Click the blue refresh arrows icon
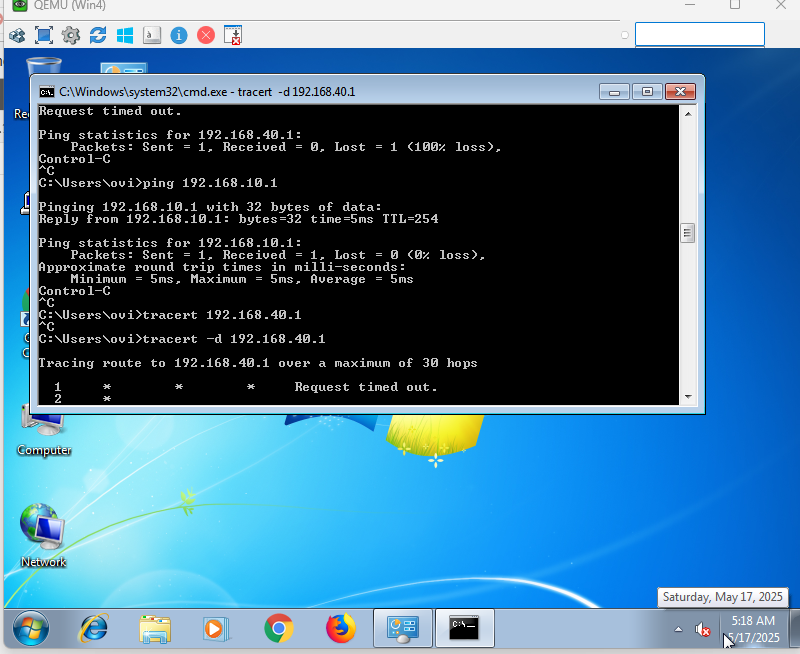800x654 pixels. [x=98, y=36]
